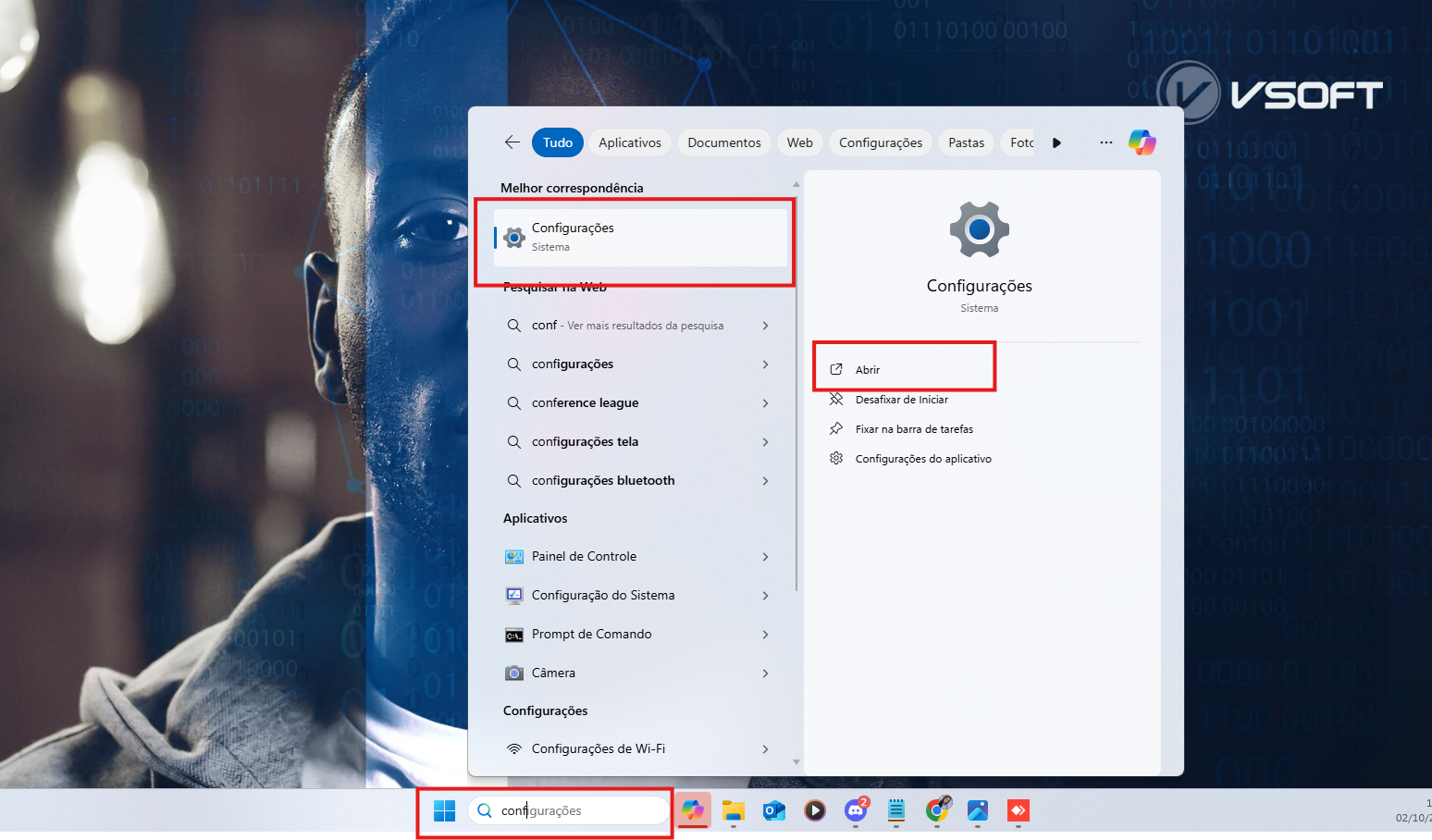Open the three-dot more options menu
1432x840 pixels.
click(1105, 142)
